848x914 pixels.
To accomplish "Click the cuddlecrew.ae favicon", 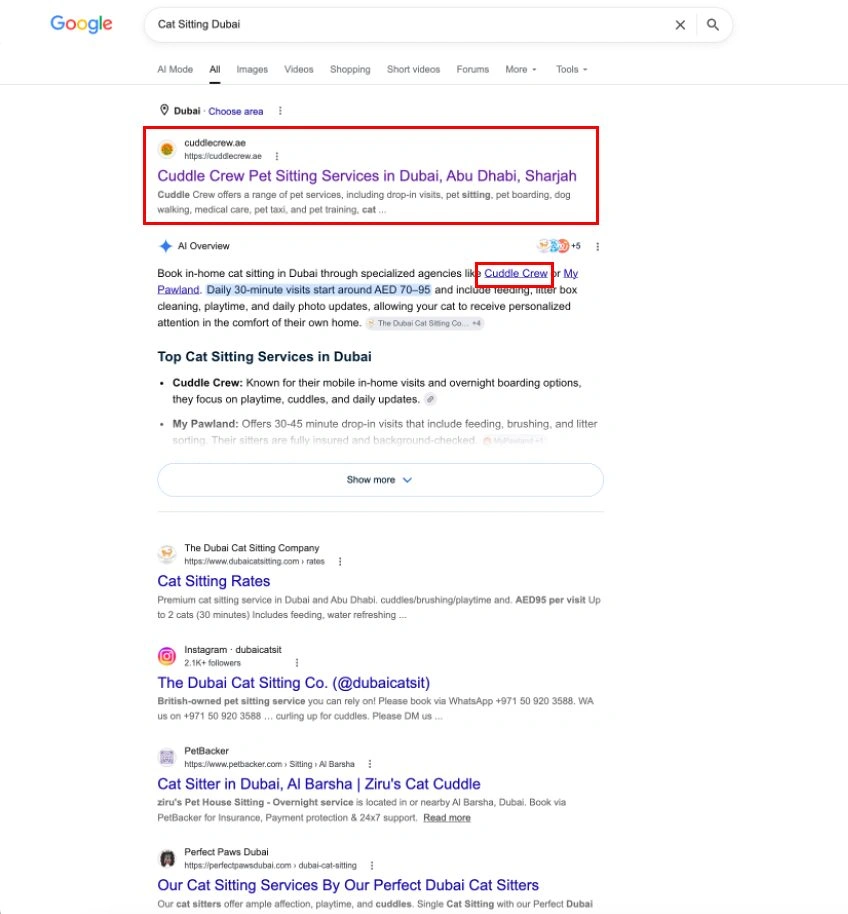I will 167,149.
